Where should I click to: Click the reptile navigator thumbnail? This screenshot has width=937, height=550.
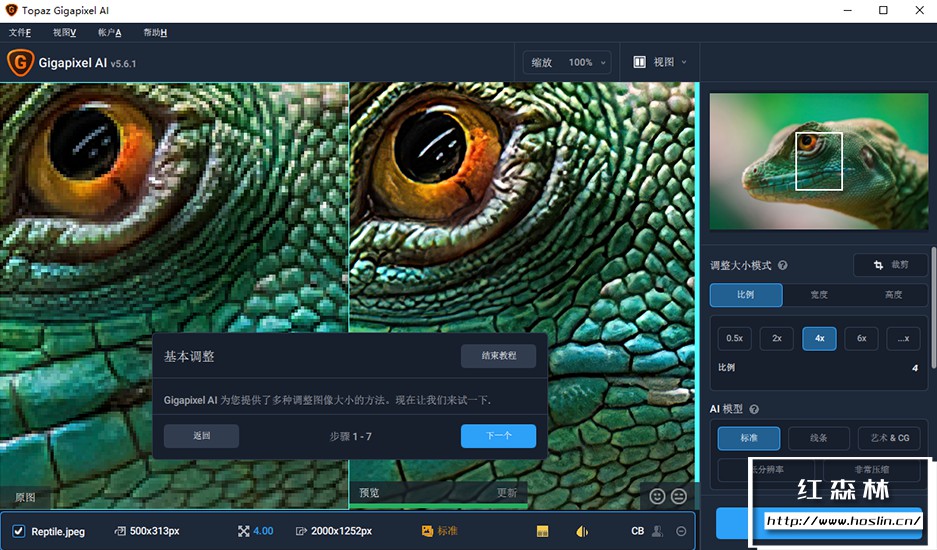(x=819, y=161)
